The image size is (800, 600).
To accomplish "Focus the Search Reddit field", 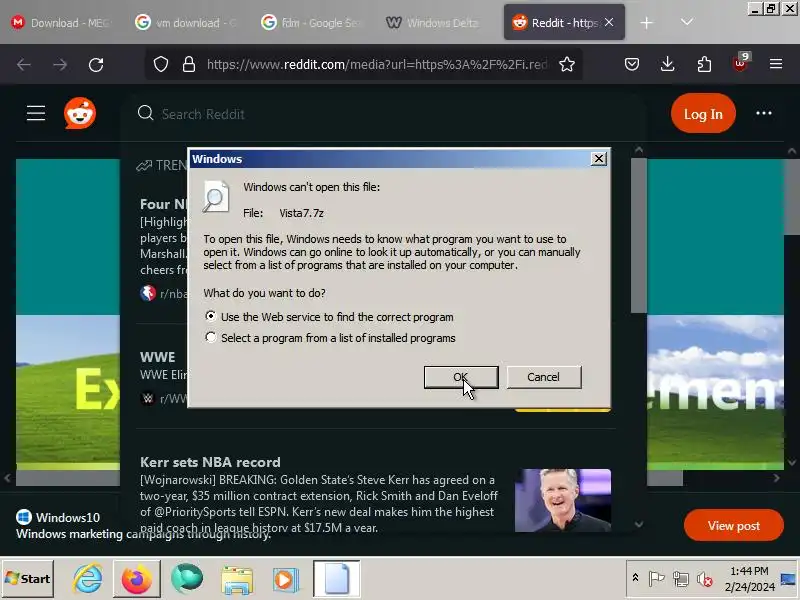I will 383,113.
